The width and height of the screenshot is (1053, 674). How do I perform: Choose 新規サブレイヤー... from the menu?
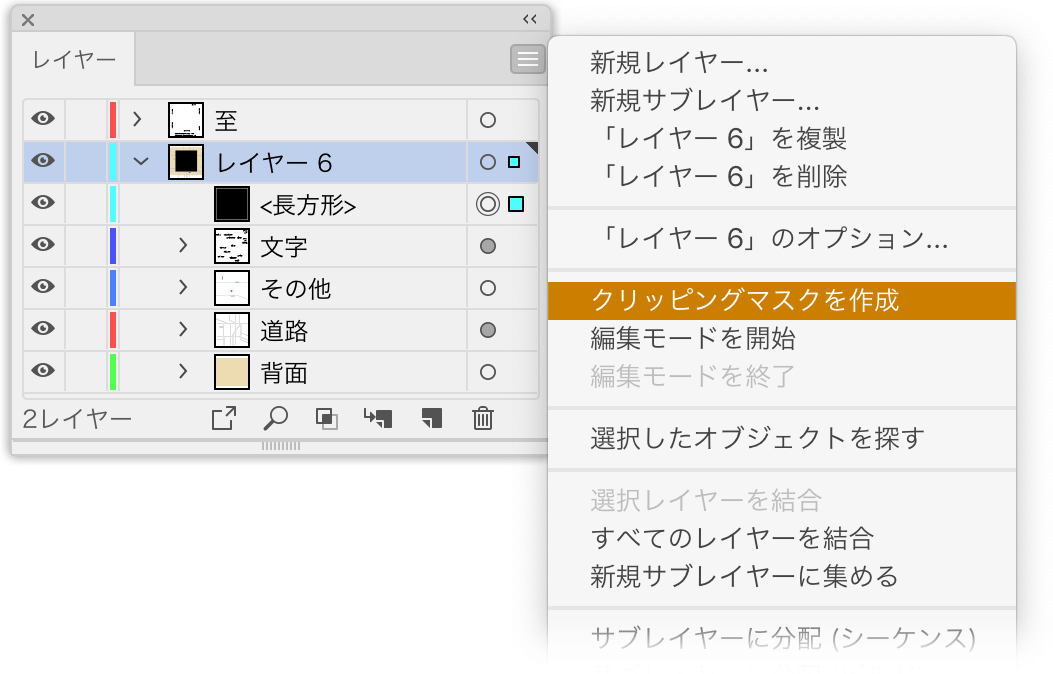coord(704,101)
